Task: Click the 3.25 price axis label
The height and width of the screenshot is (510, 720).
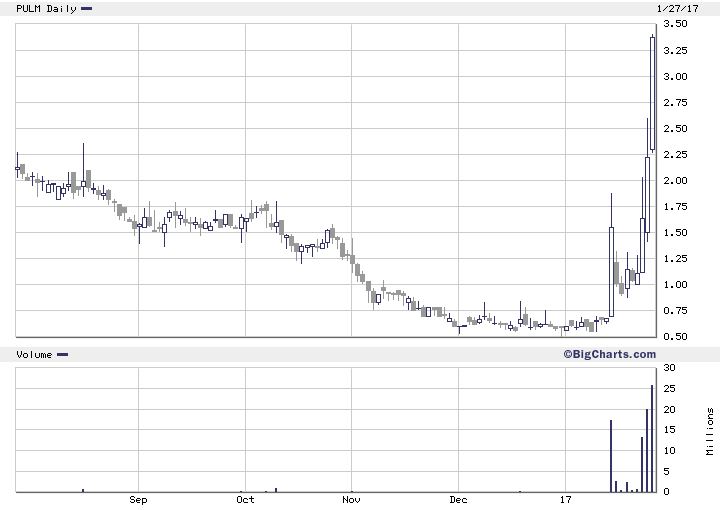Action: click(x=675, y=50)
